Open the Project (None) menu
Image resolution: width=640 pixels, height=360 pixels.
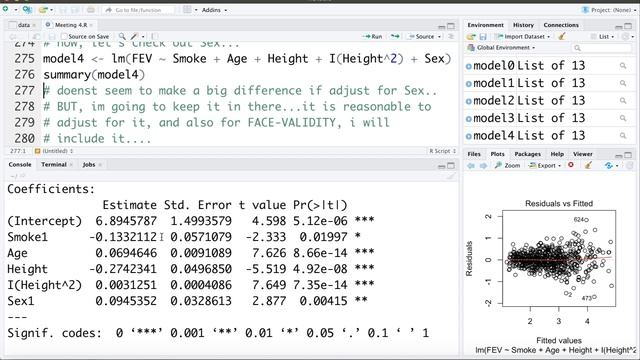609,10
